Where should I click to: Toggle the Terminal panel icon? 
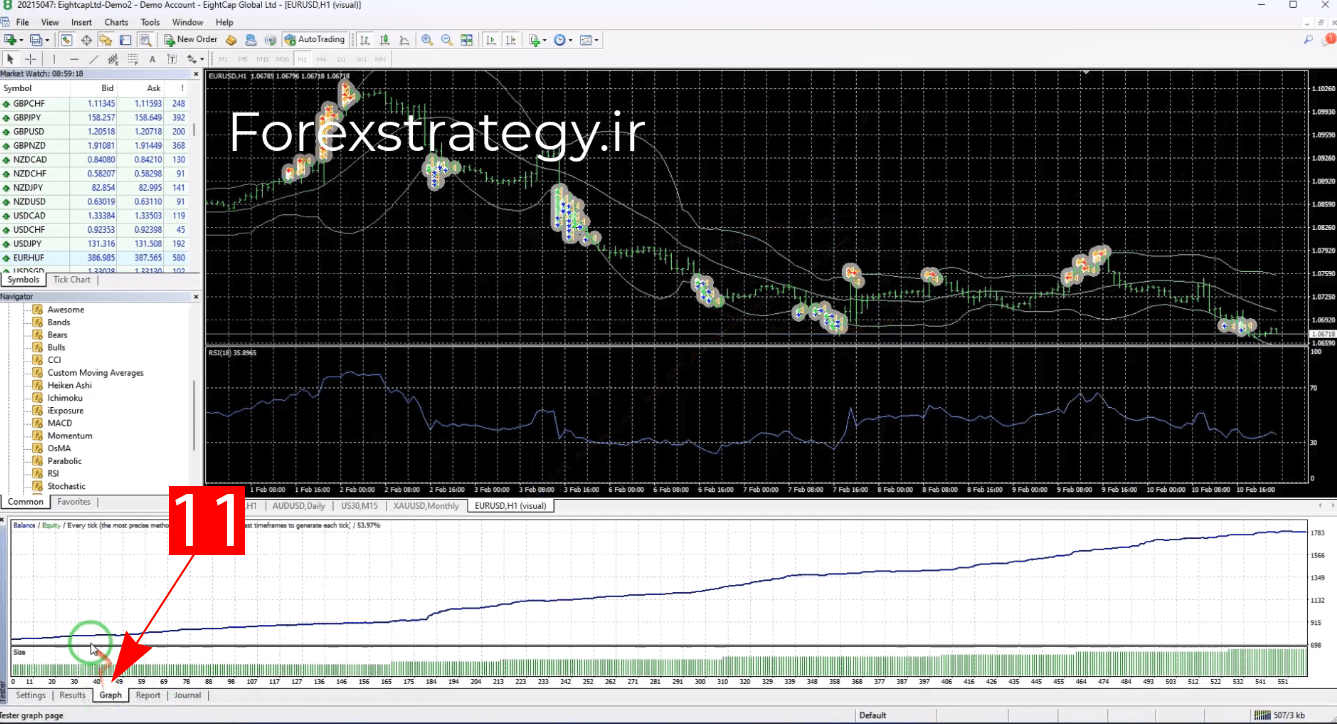click(125, 40)
